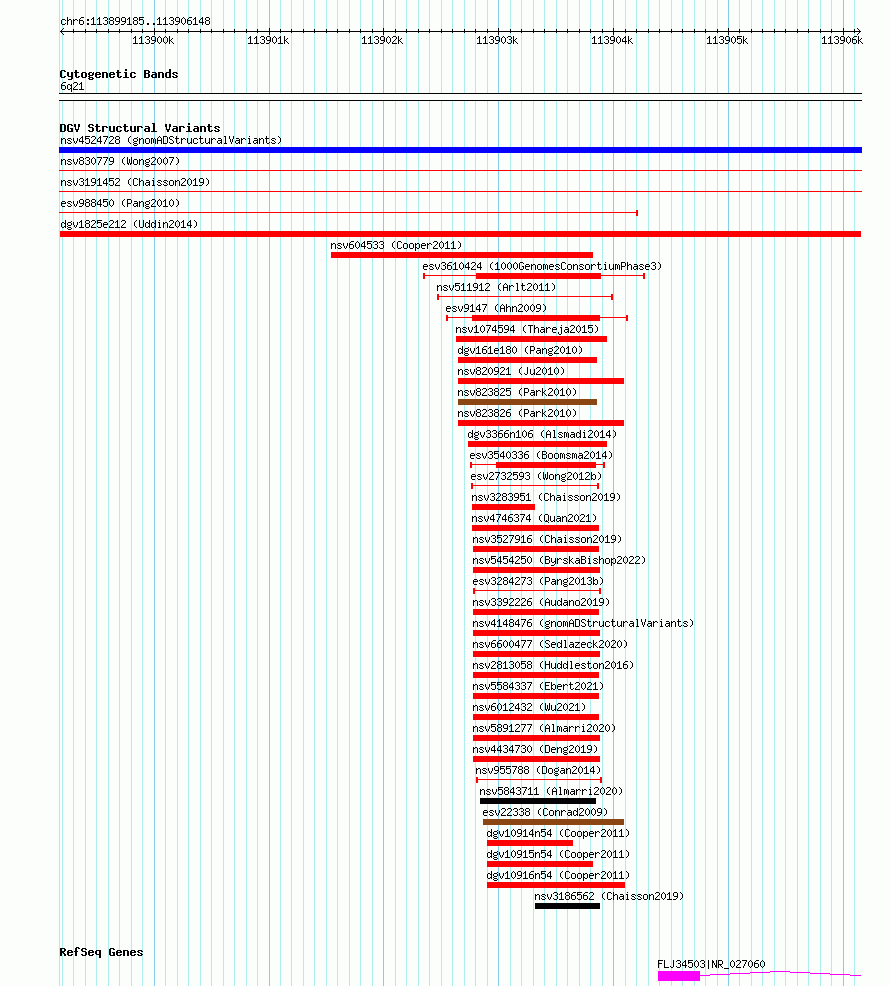Image resolution: width=890 pixels, height=986 pixels.
Task: Open nsv5454250 (ByrskaBishop2022) variant label
Action: (559, 560)
